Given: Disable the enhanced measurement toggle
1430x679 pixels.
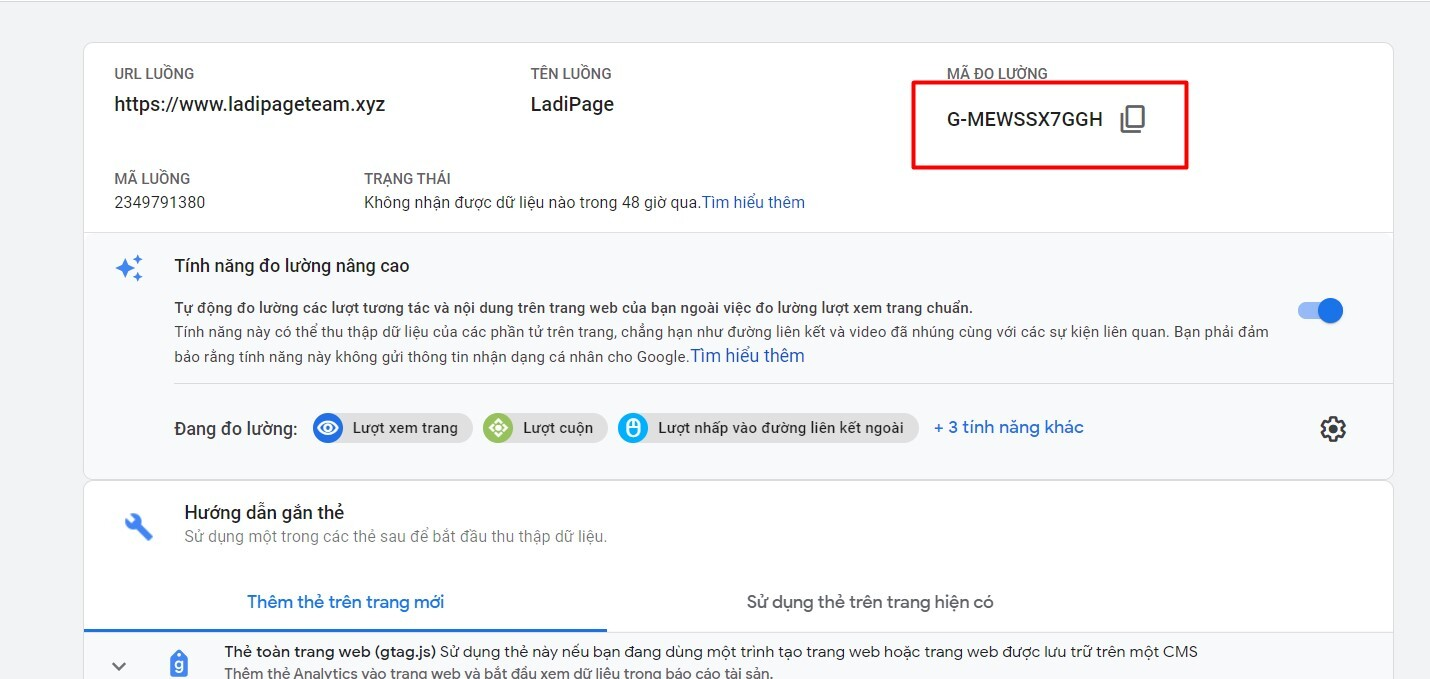Looking at the screenshot, I should coord(1320,311).
